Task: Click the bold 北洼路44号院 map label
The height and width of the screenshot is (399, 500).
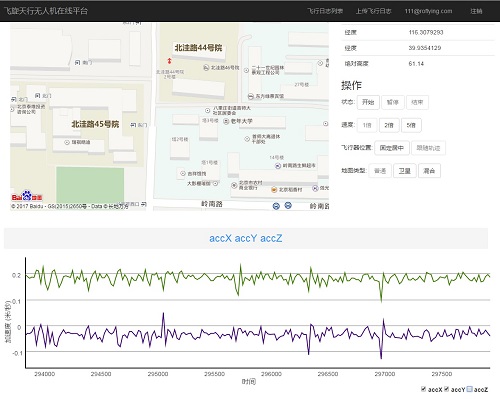Action: point(198,48)
